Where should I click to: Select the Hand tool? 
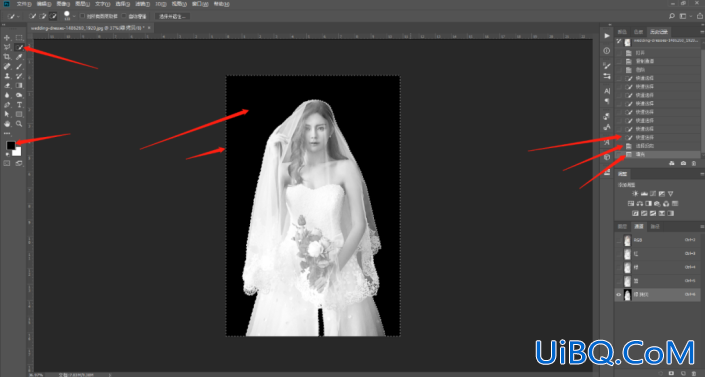pos(7,124)
